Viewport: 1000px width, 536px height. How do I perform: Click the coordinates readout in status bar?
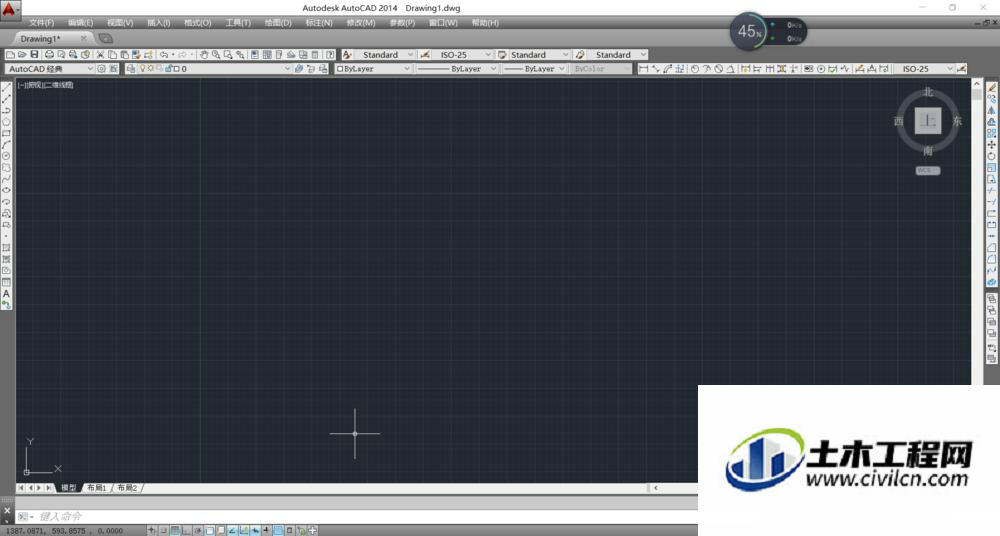(64, 531)
